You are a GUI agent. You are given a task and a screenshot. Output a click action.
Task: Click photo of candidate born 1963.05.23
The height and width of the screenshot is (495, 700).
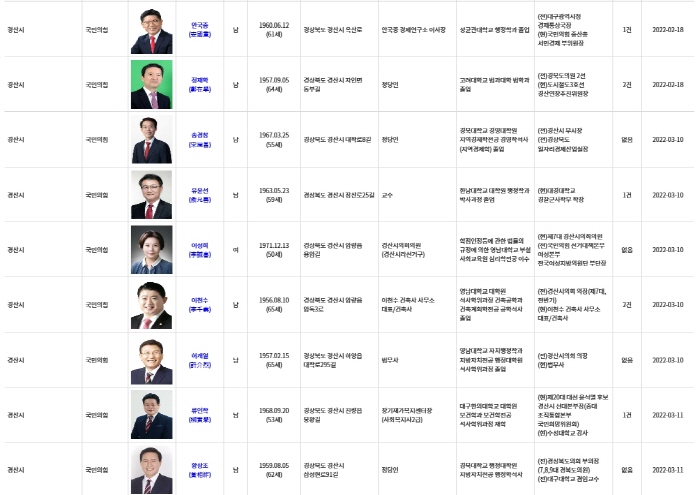[x=151, y=195]
